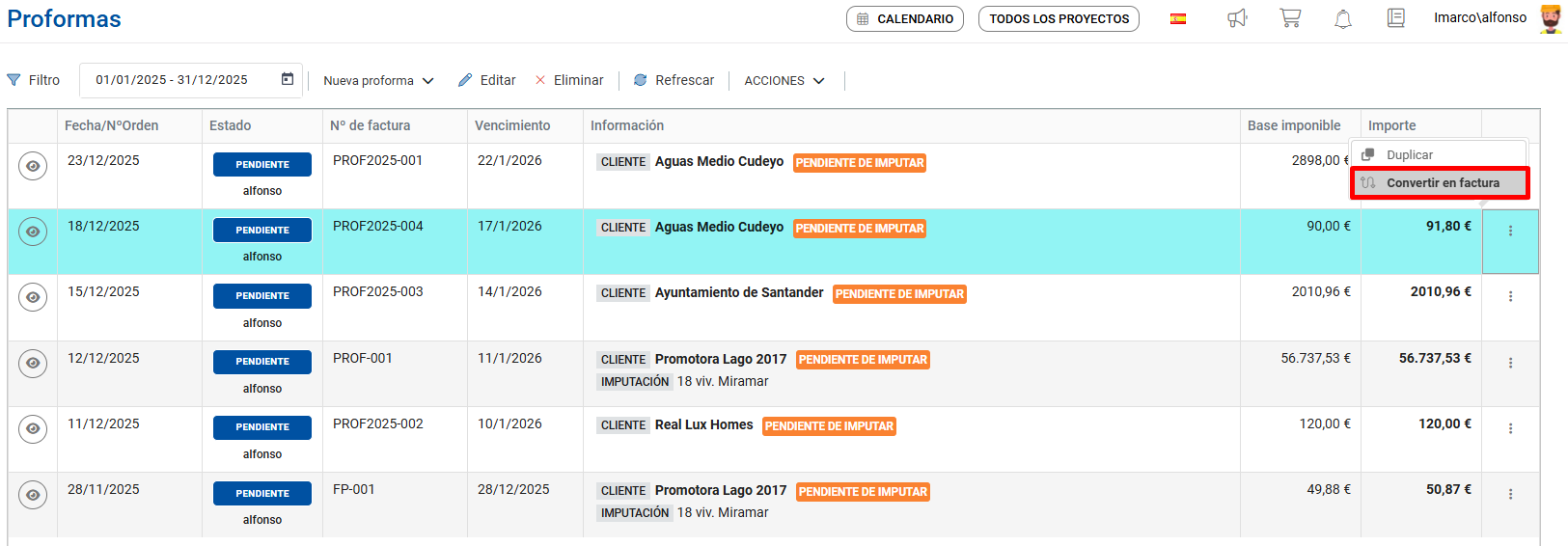Open the documentation book icon
This screenshot has height=546, width=1568.
tap(1395, 18)
